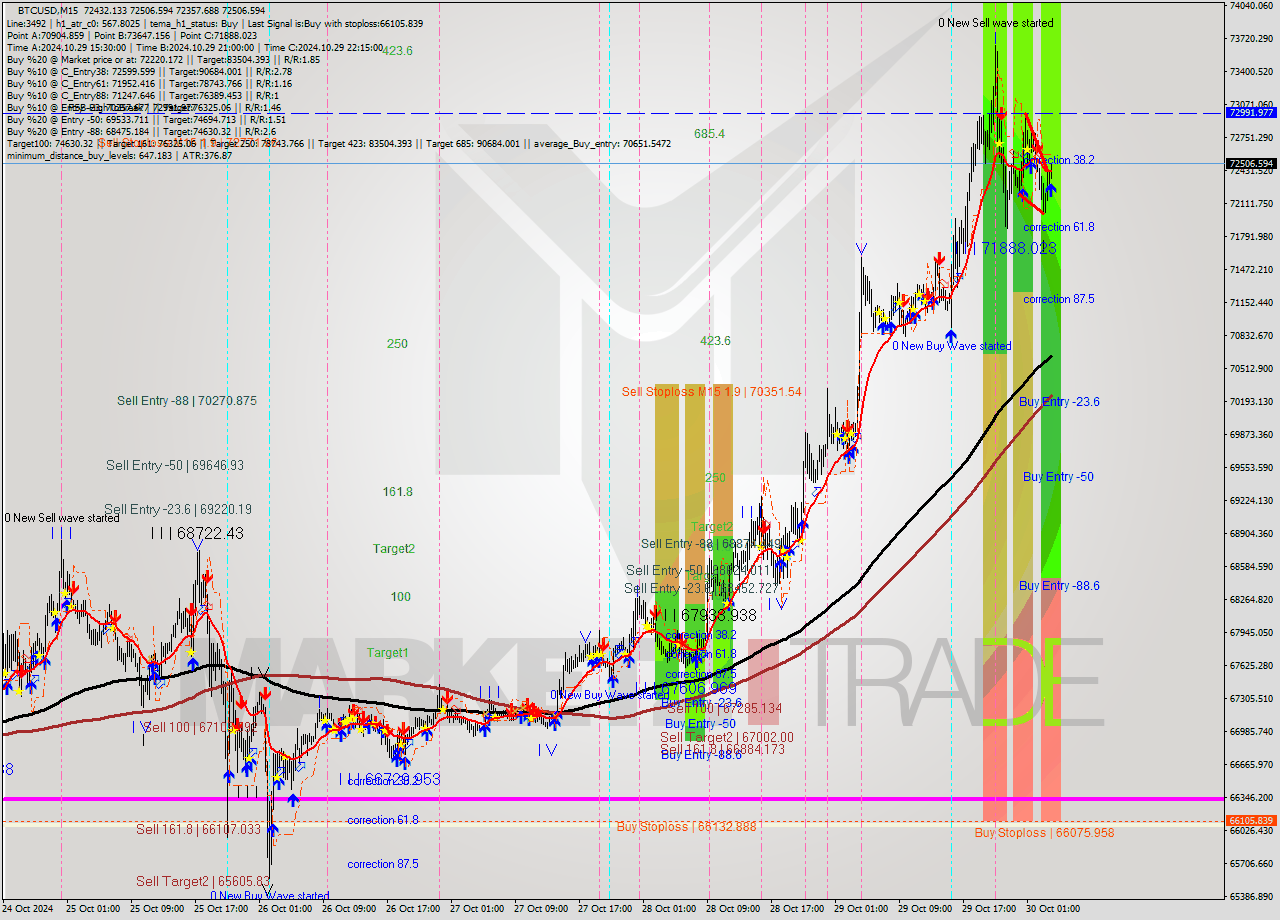Click '0 New Buy Wave started' below 71888.023
The image size is (1280, 920).
pyautogui.click(x=952, y=347)
